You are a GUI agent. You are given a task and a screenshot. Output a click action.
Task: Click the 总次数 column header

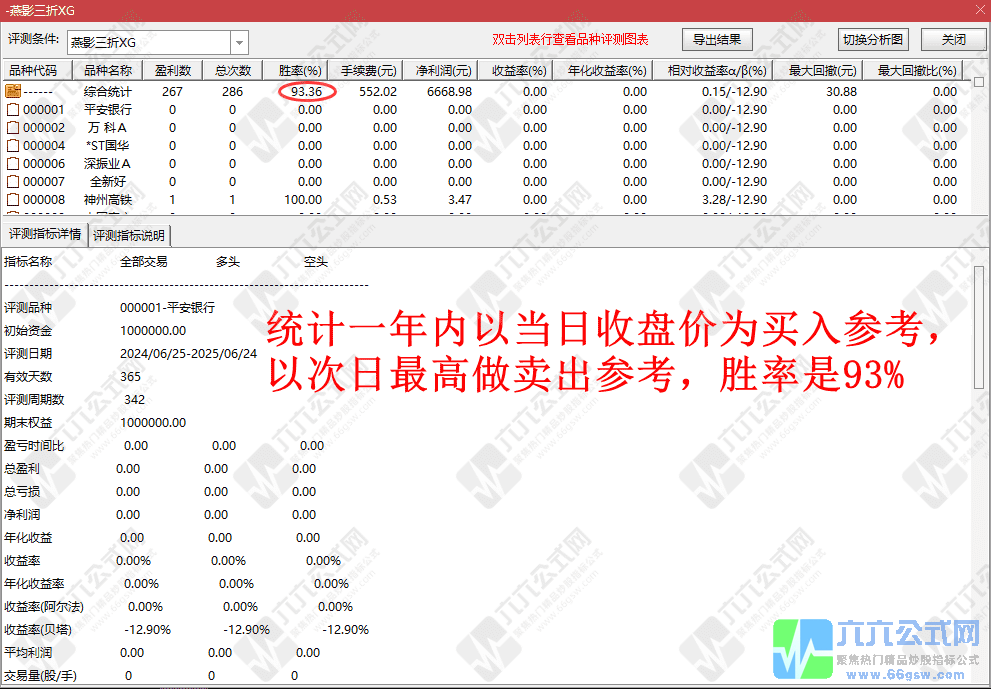pos(232,70)
